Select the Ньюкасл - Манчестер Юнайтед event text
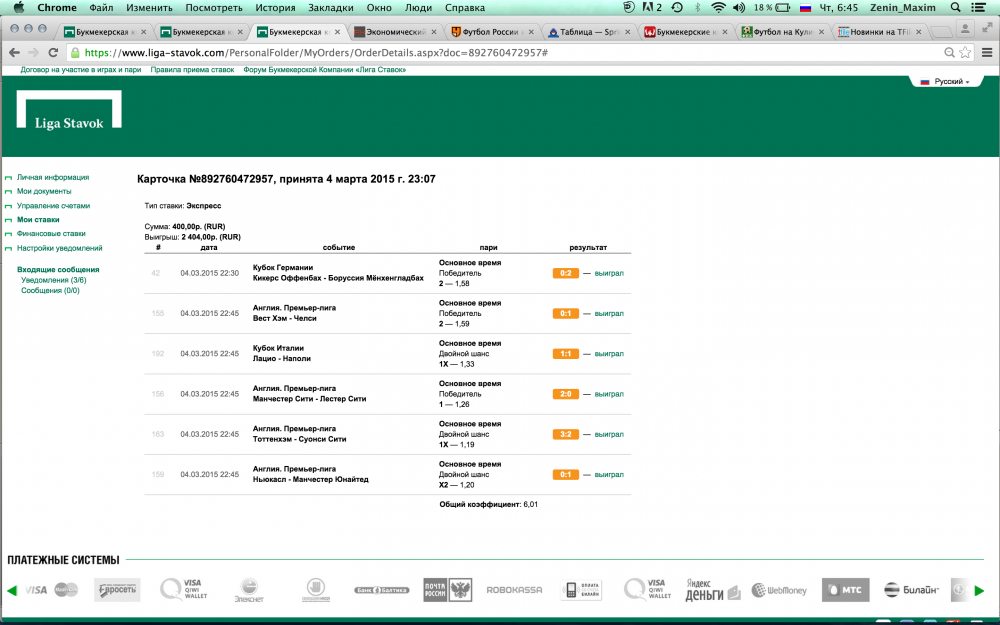This screenshot has height=625, width=1000. 311,480
